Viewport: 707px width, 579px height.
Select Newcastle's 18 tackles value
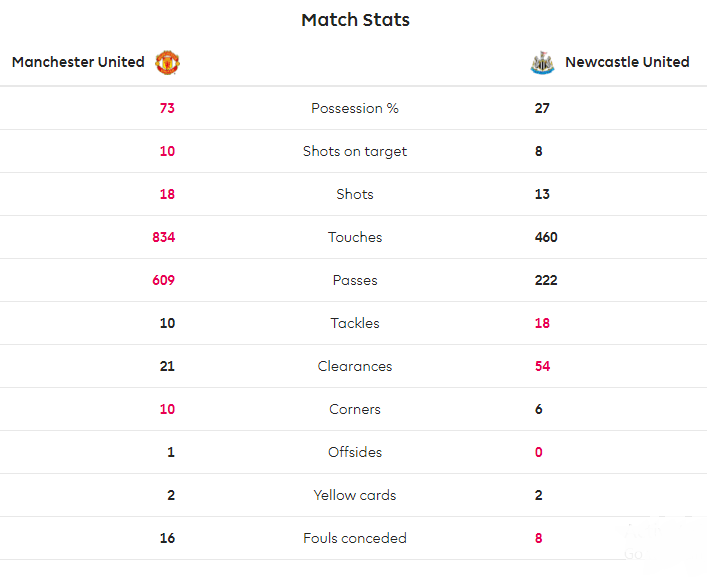point(542,323)
